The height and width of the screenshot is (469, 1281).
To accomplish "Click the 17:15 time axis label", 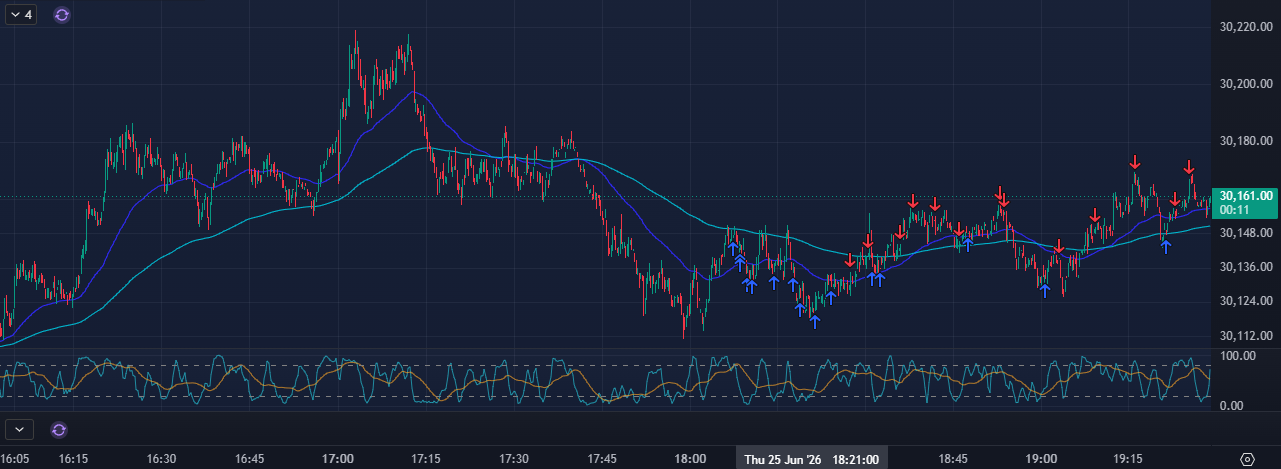I will tap(426, 458).
